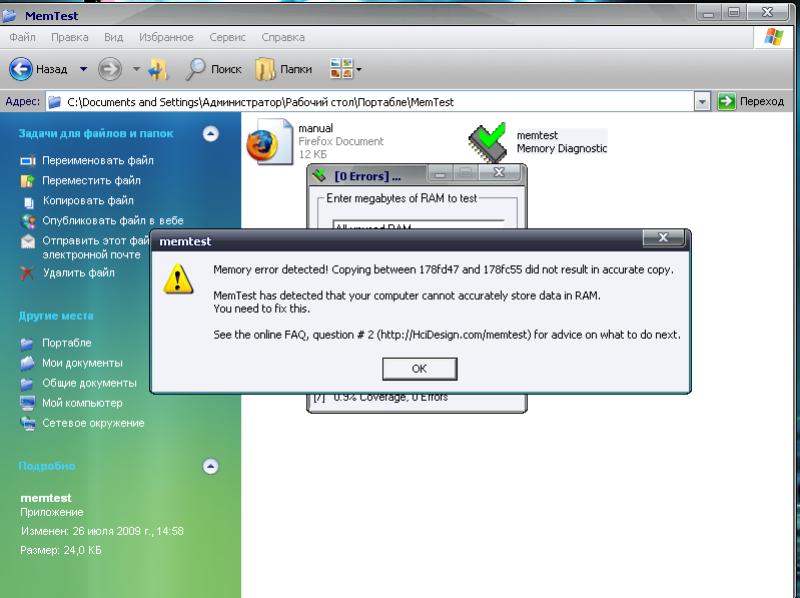
Task: Select the memtest Memory Diagnostic chip icon
Action: tap(488, 143)
